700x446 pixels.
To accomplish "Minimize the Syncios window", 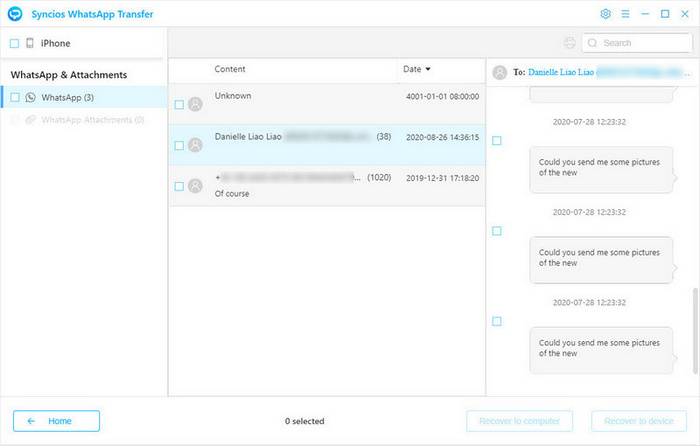I will 645,14.
